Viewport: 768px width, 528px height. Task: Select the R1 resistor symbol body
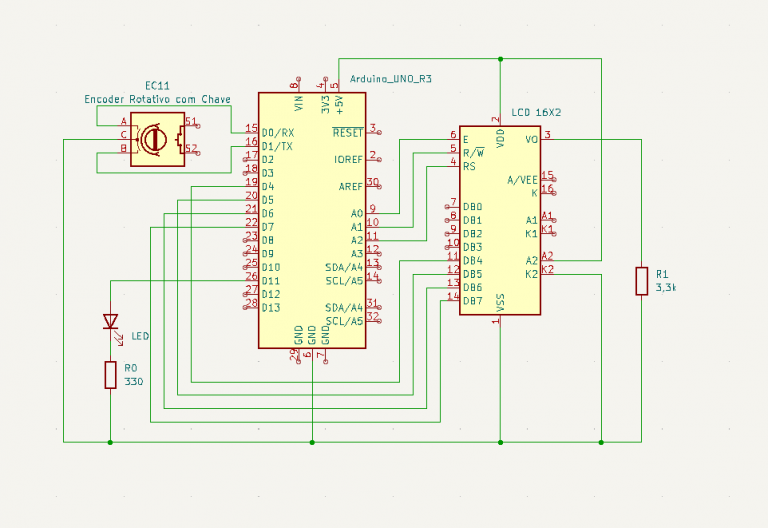tap(641, 281)
